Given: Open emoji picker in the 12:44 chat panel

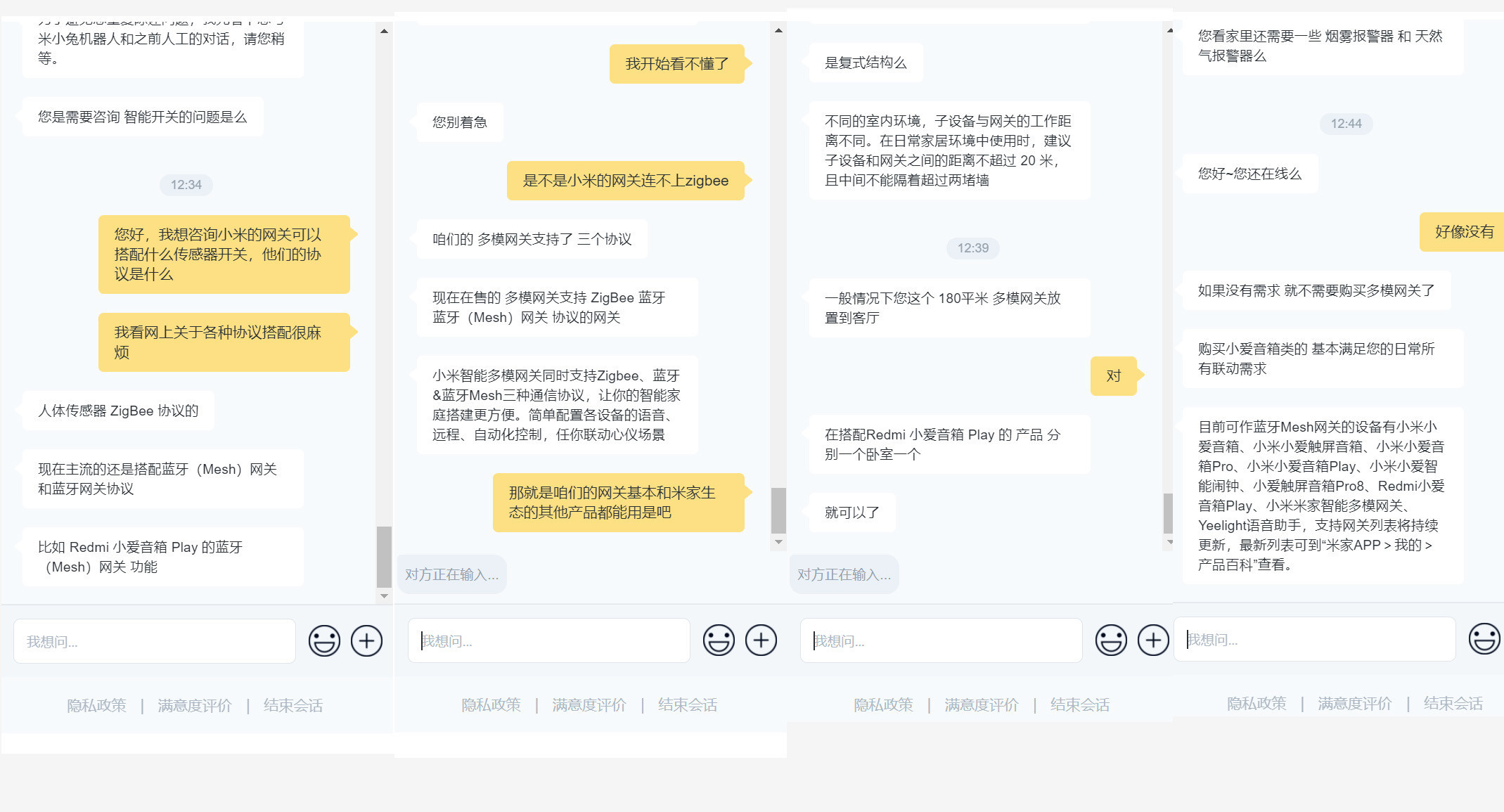Looking at the screenshot, I should (1484, 638).
